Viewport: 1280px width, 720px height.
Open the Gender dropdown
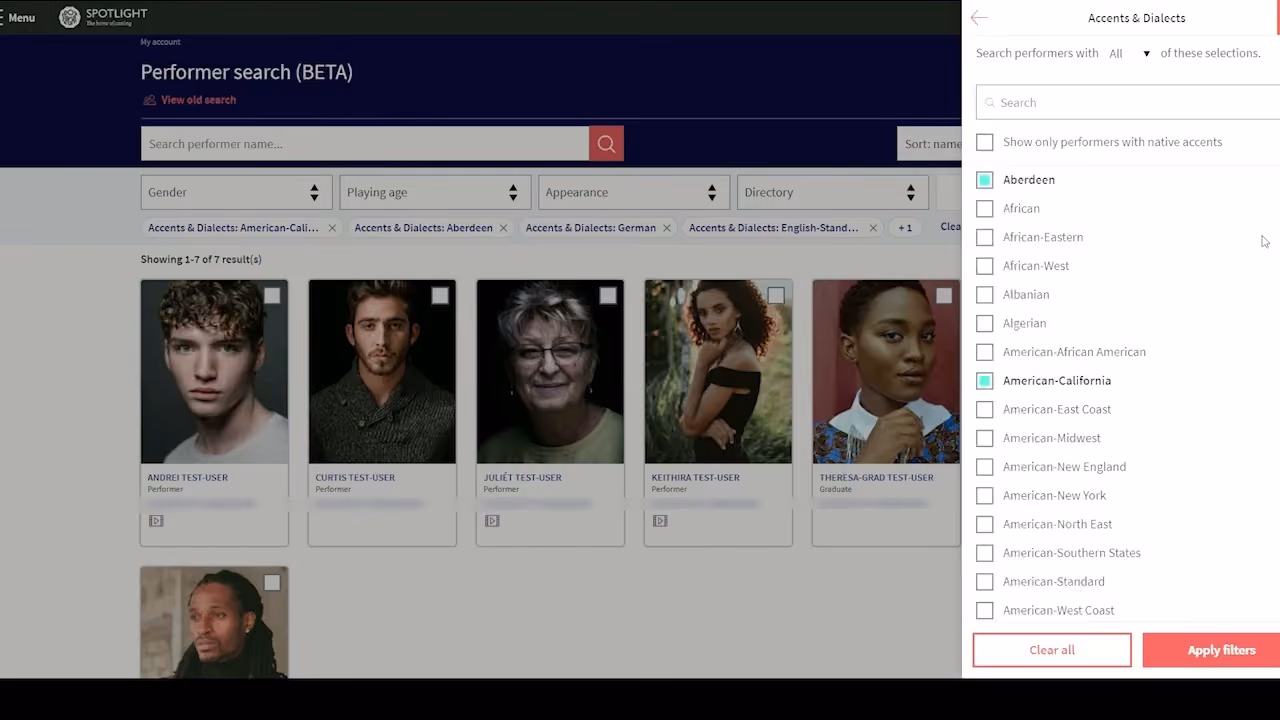[x=236, y=192]
